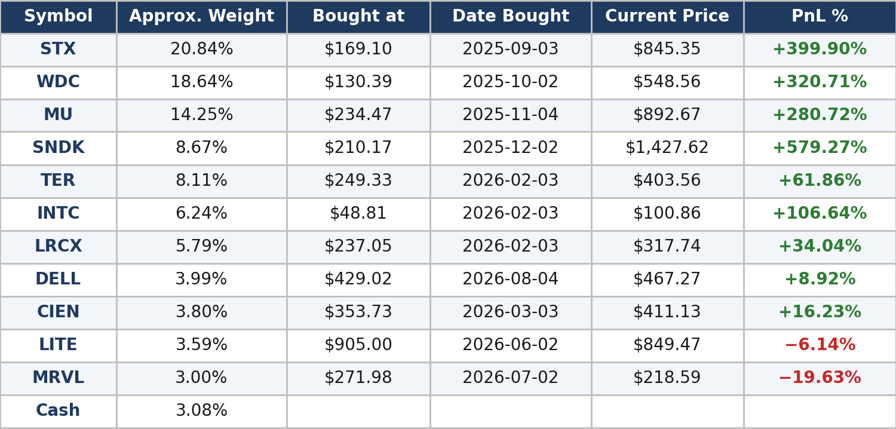Viewport: 896px width, 429px height.
Task: Select the WDC symbol cell
Action: point(58,82)
